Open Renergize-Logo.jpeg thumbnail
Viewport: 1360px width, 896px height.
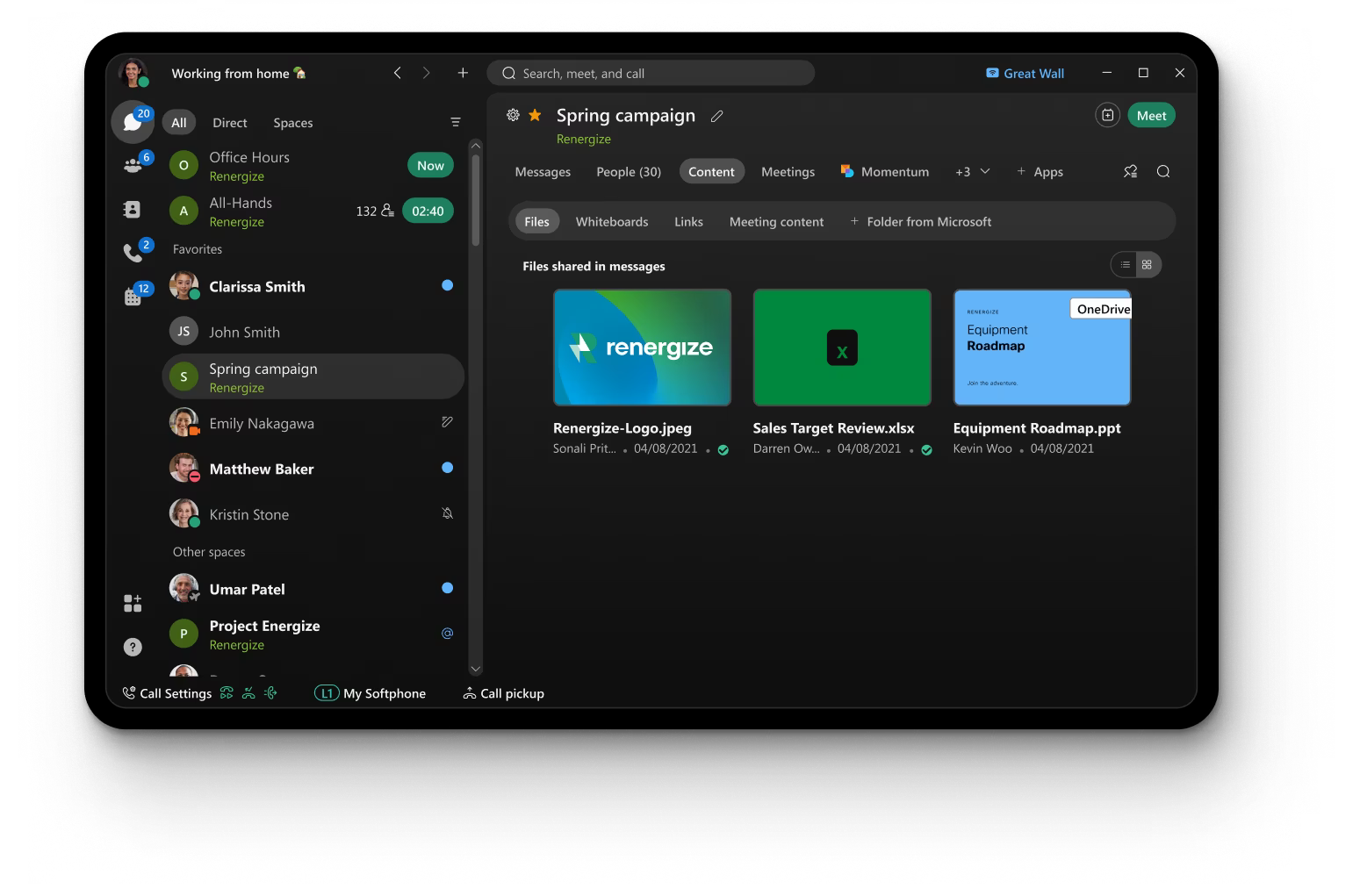tap(642, 348)
